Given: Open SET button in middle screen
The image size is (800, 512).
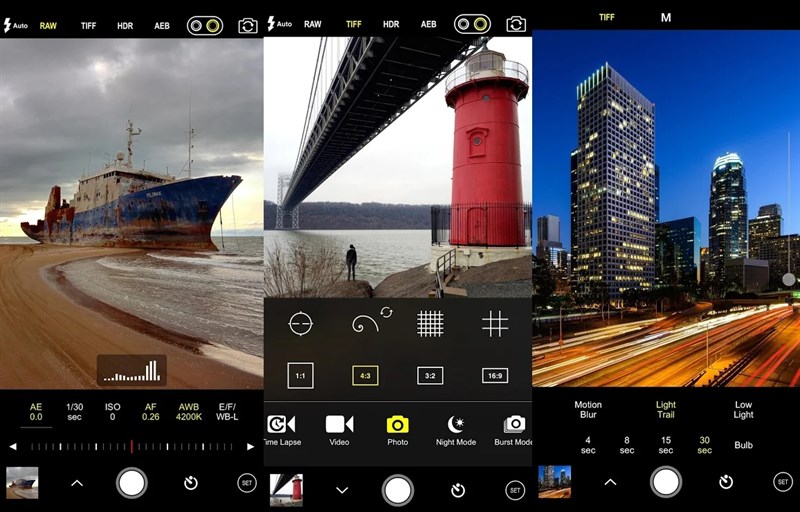Looking at the screenshot, I should 515,491.
